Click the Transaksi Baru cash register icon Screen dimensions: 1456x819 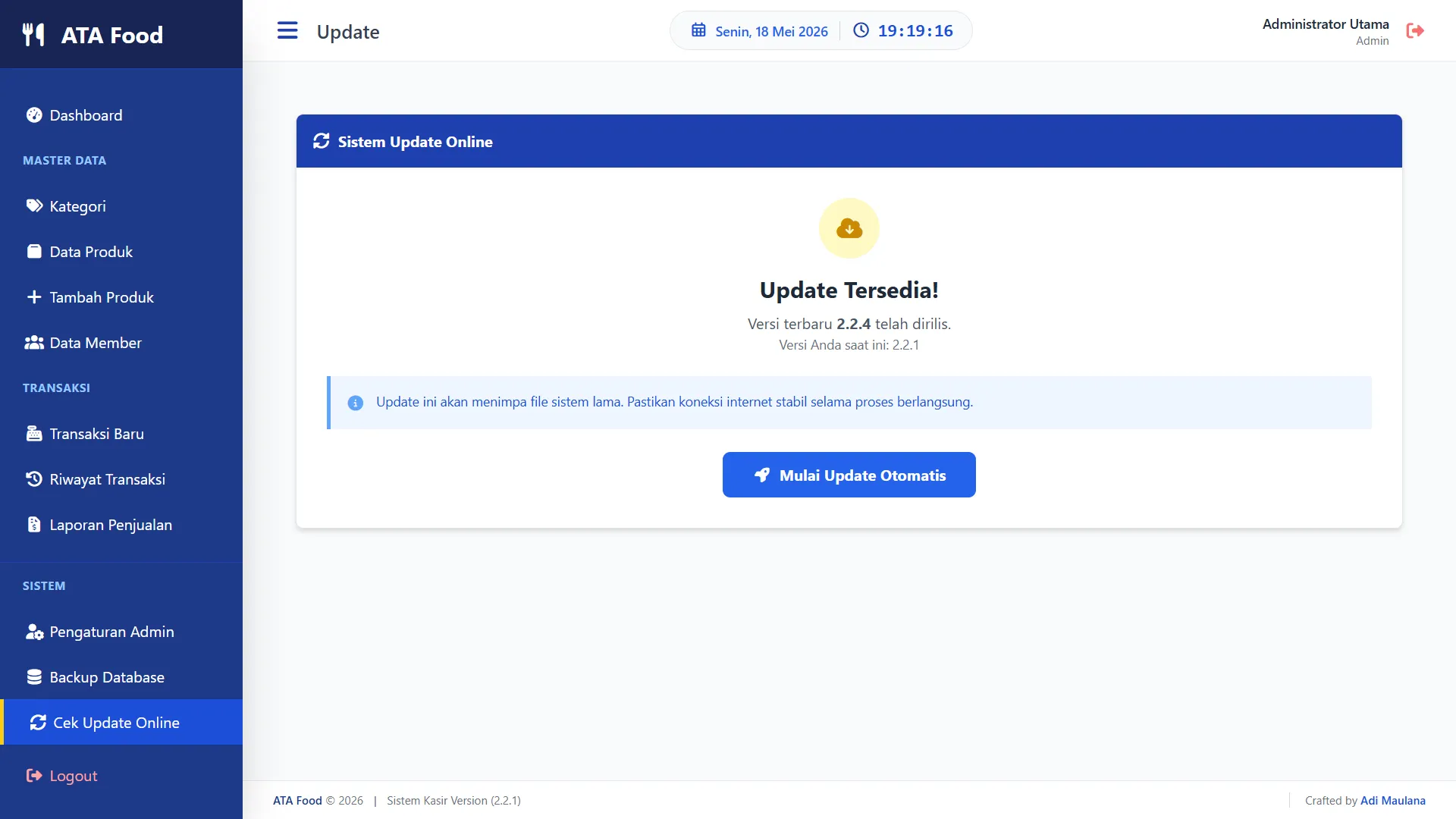(x=34, y=434)
